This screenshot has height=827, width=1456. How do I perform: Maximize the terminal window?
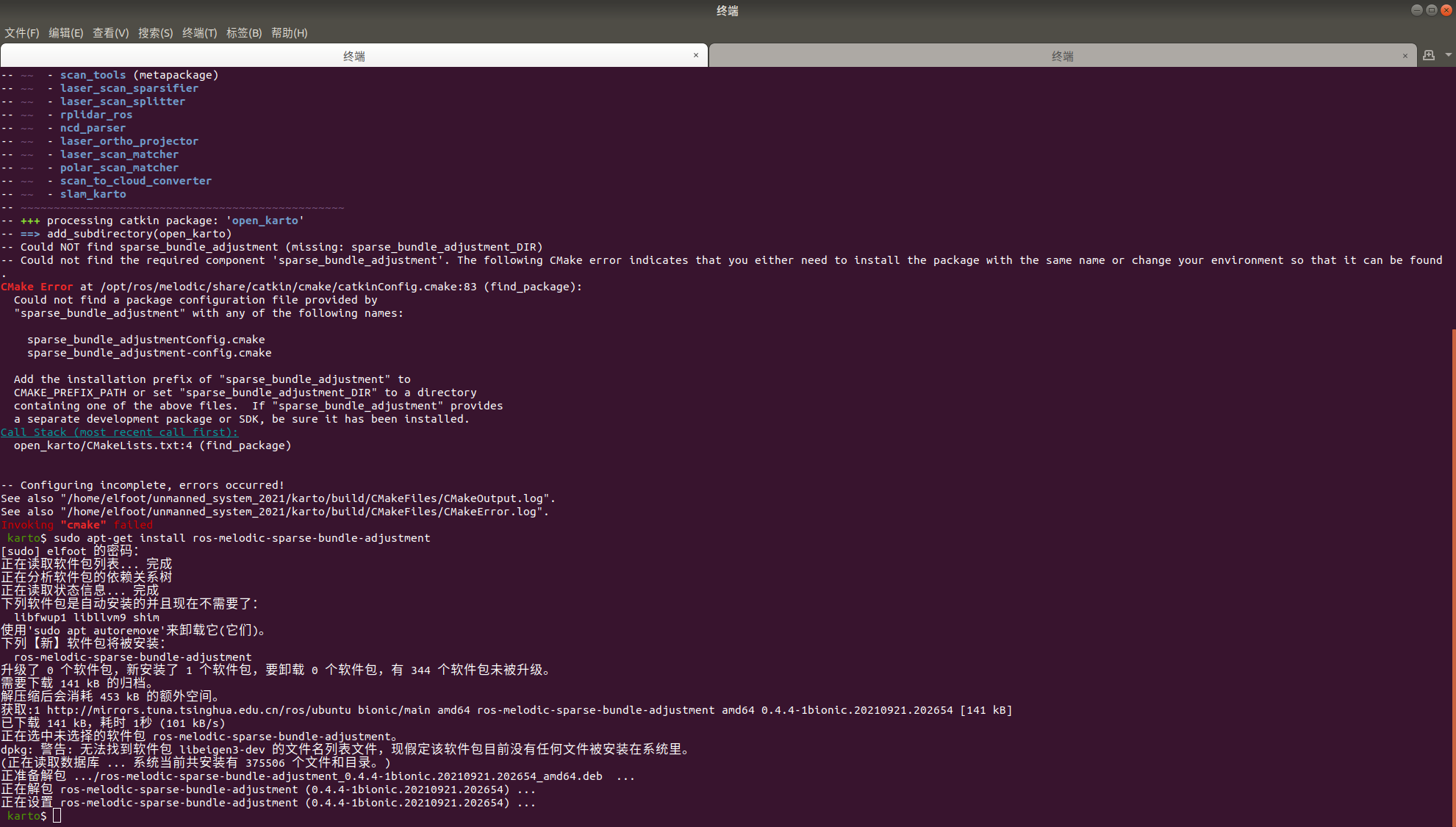click(x=1431, y=10)
